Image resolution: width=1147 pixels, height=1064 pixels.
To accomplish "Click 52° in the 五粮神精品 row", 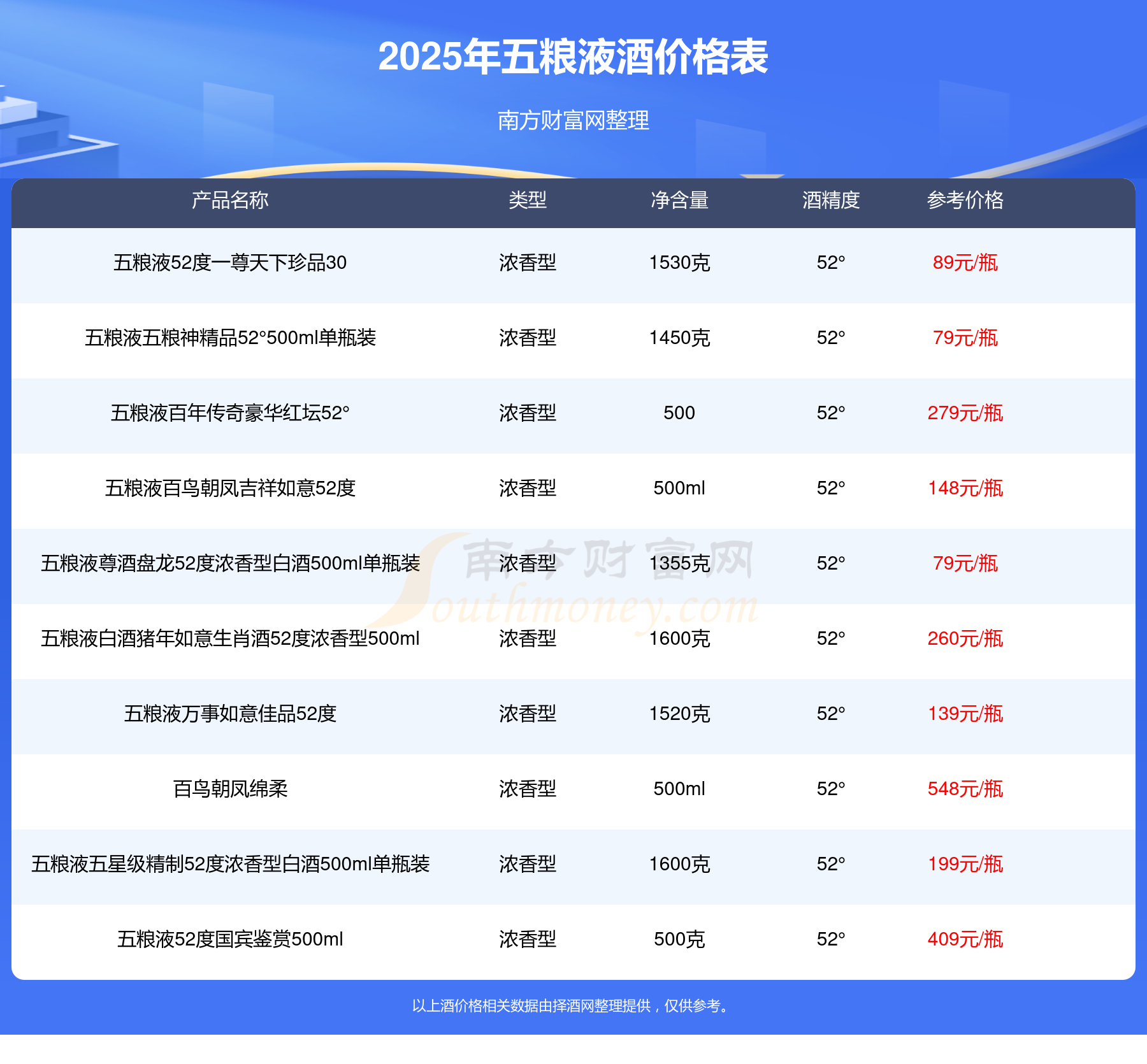I will pyautogui.click(x=831, y=338).
